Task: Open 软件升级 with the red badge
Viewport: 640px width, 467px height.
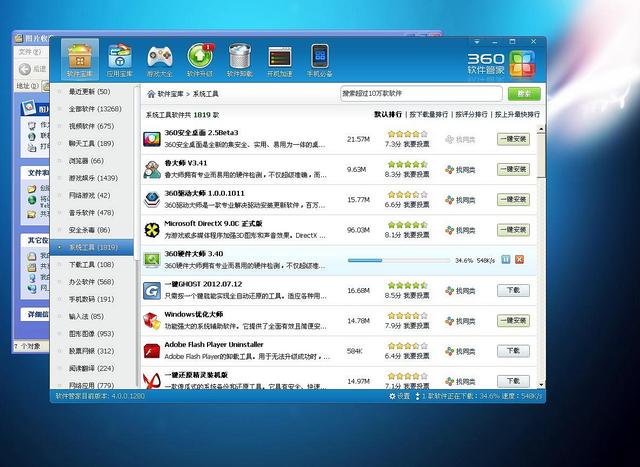Action: (x=200, y=60)
